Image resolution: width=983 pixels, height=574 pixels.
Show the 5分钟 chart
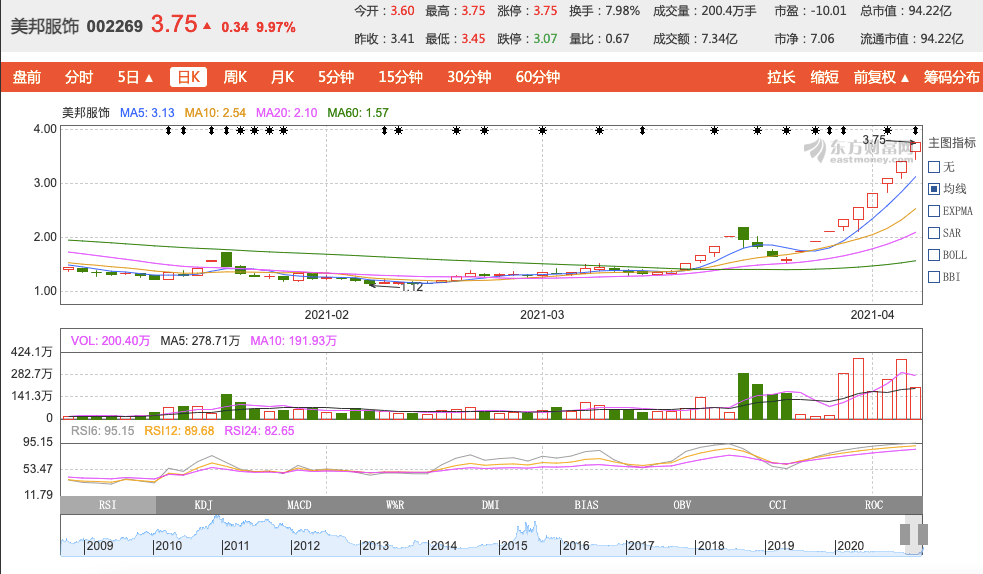(335, 77)
